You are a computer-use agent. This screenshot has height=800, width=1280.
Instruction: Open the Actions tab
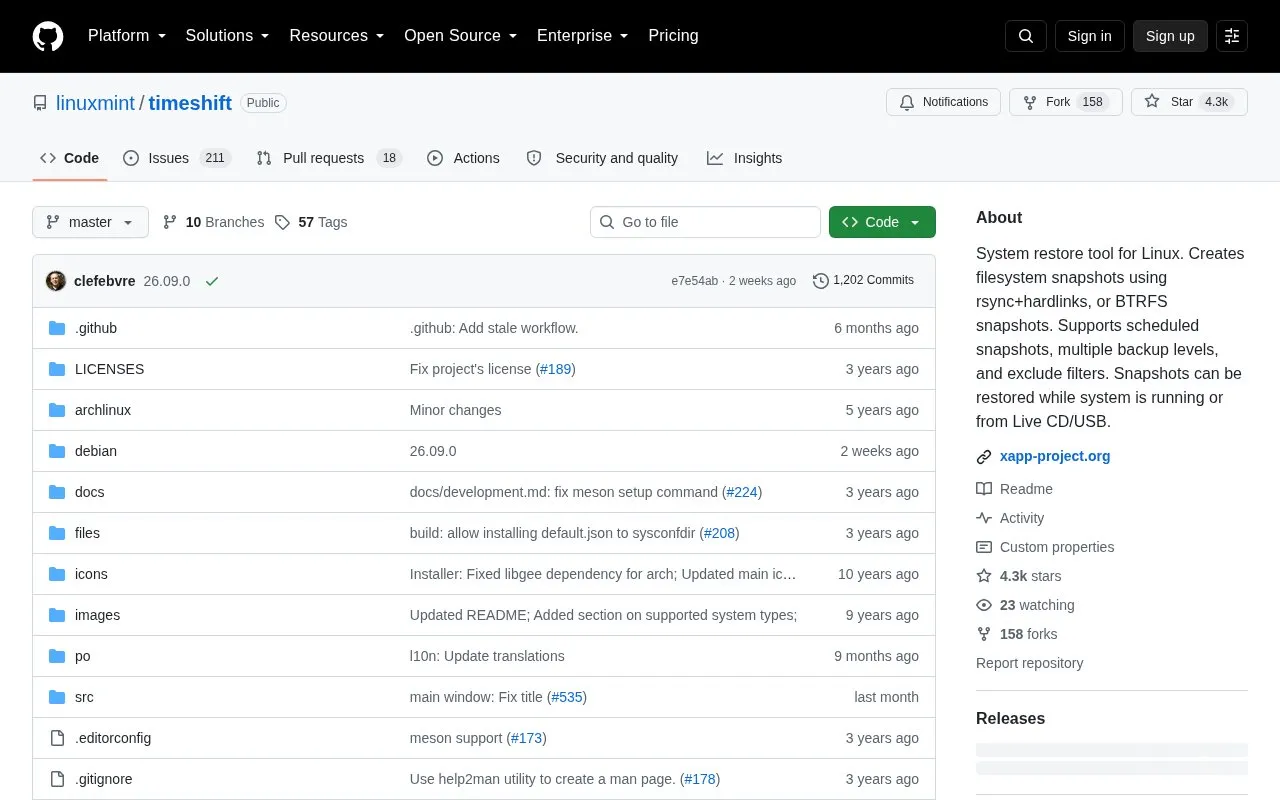(x=463, y=158)
